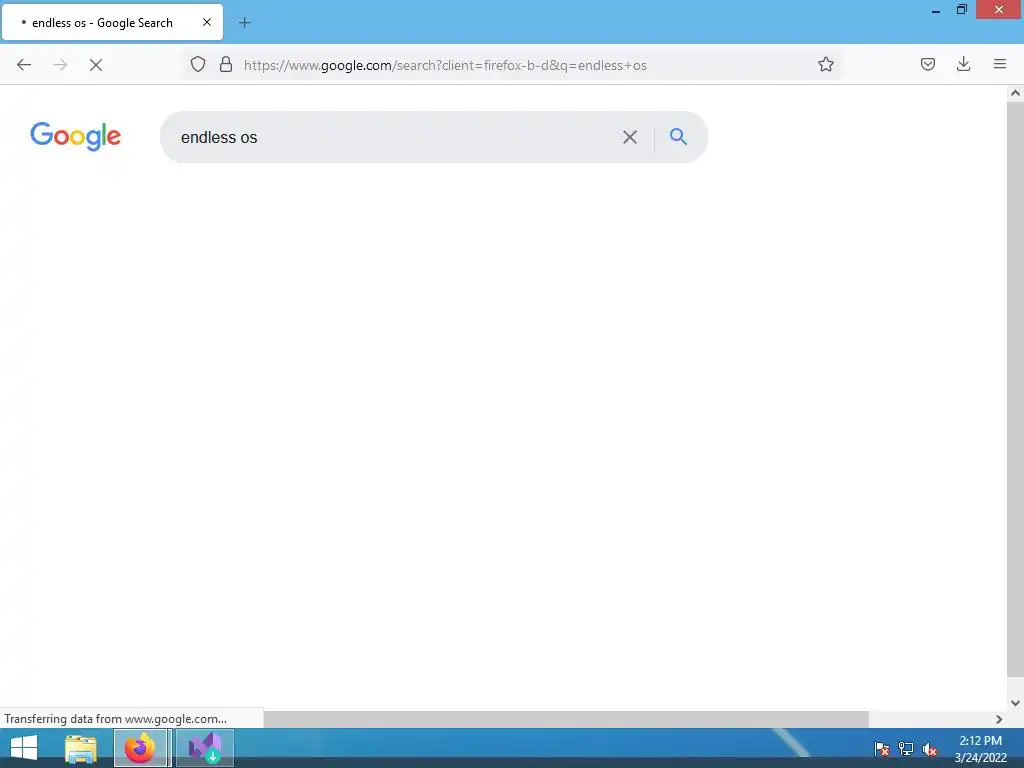Click the network tray icon

(x=906, y=748)
